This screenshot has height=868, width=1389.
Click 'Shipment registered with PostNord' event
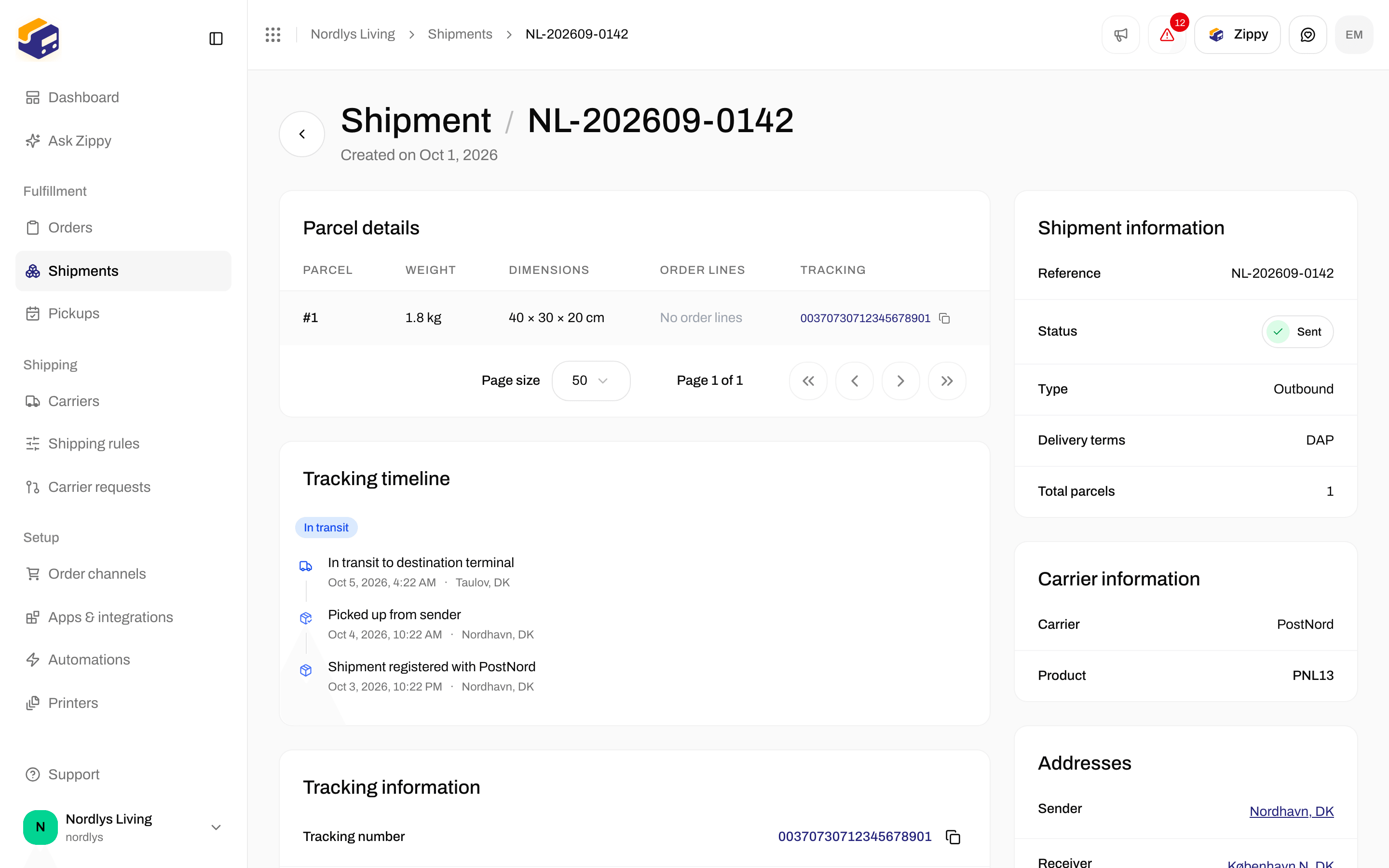click(x=432, y=666)
